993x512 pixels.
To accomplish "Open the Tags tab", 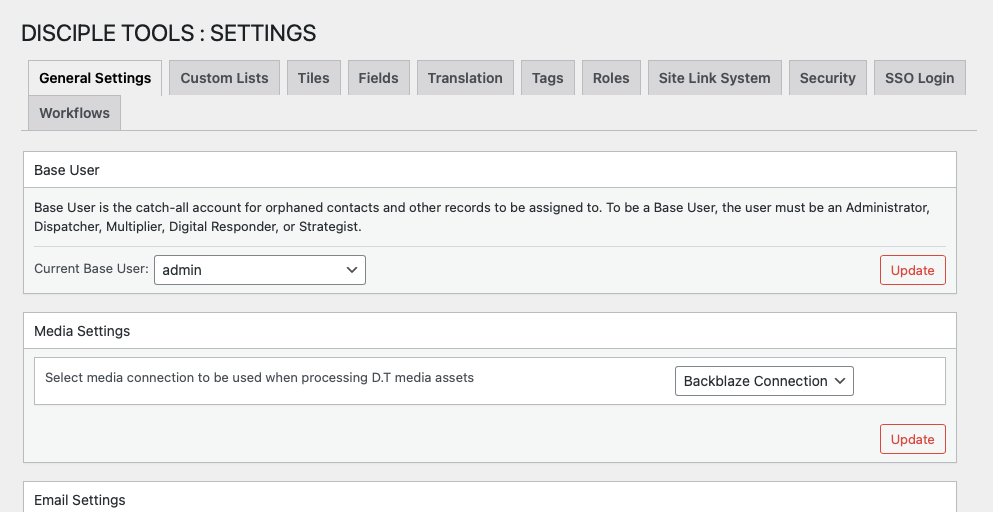I will (x=547, y=78).
